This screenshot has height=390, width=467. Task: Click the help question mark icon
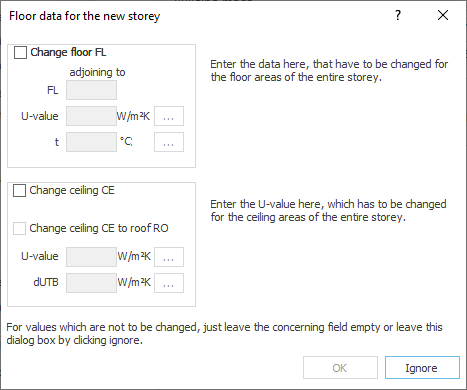point(398,15)
